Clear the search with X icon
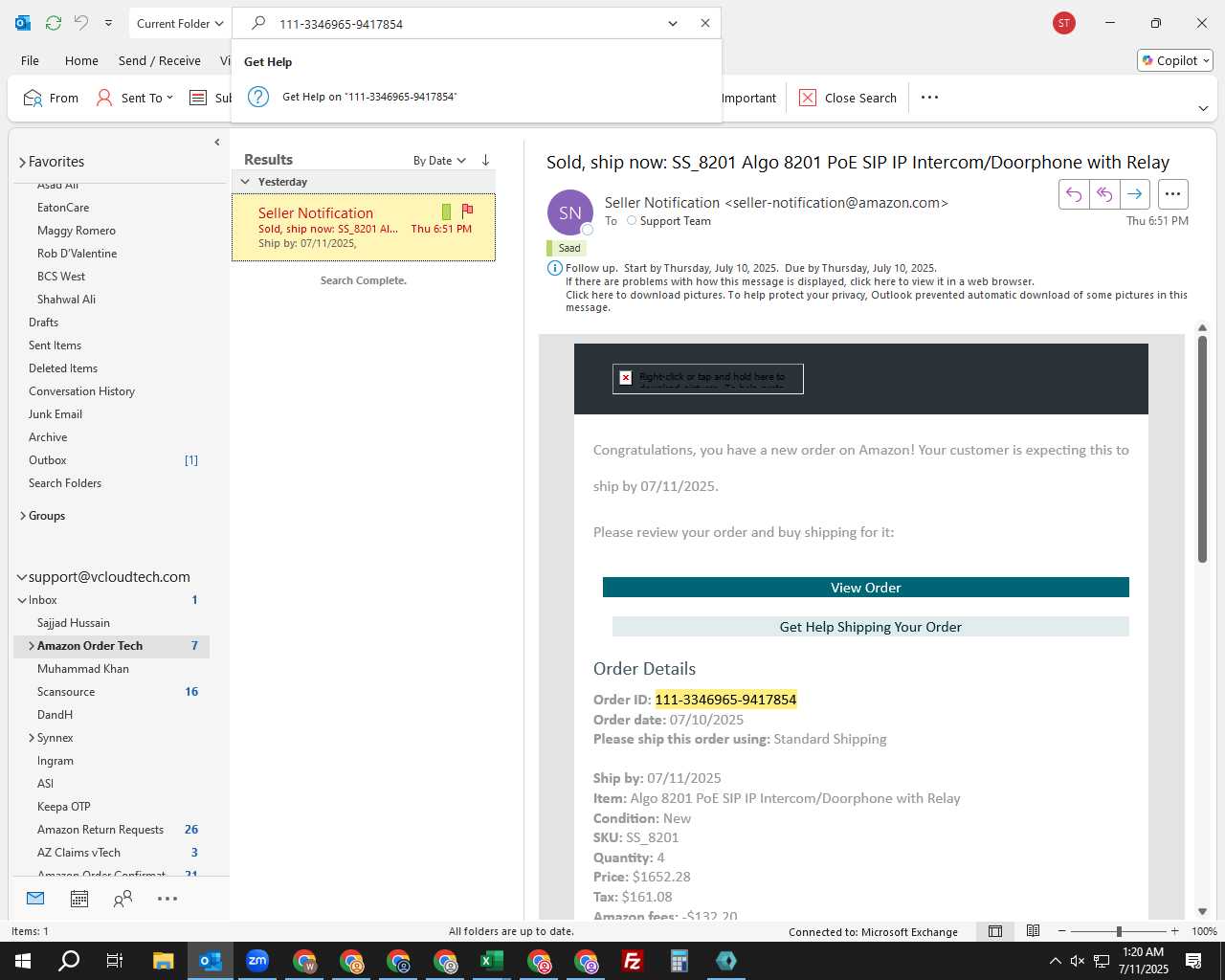Image resolution: width=1225 pixels, height=980 pixels. pyautogui.click(x=705, y=23)
